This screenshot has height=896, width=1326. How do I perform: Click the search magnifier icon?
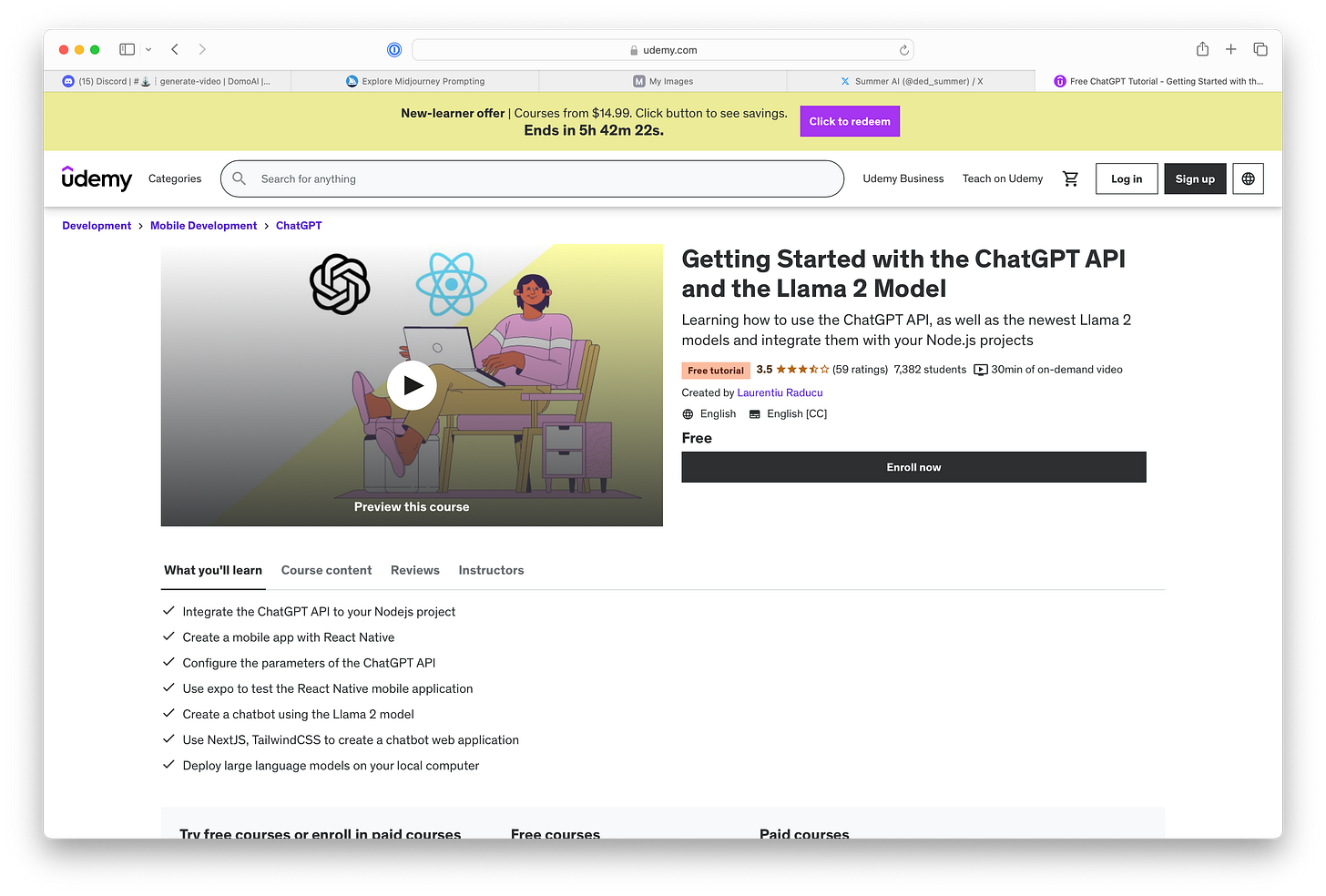tap(240, 178)
